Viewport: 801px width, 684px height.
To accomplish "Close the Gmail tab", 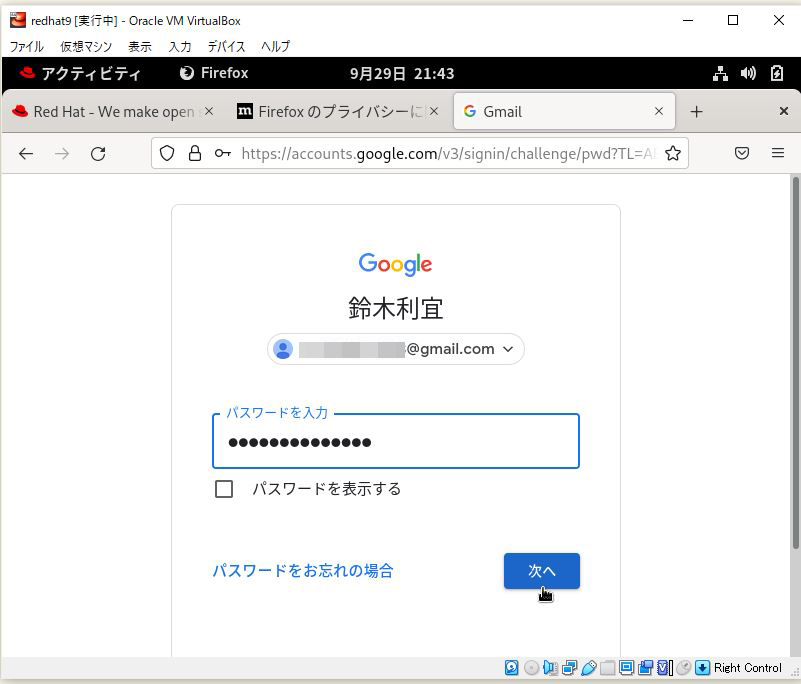I will [x=659, y=111].
